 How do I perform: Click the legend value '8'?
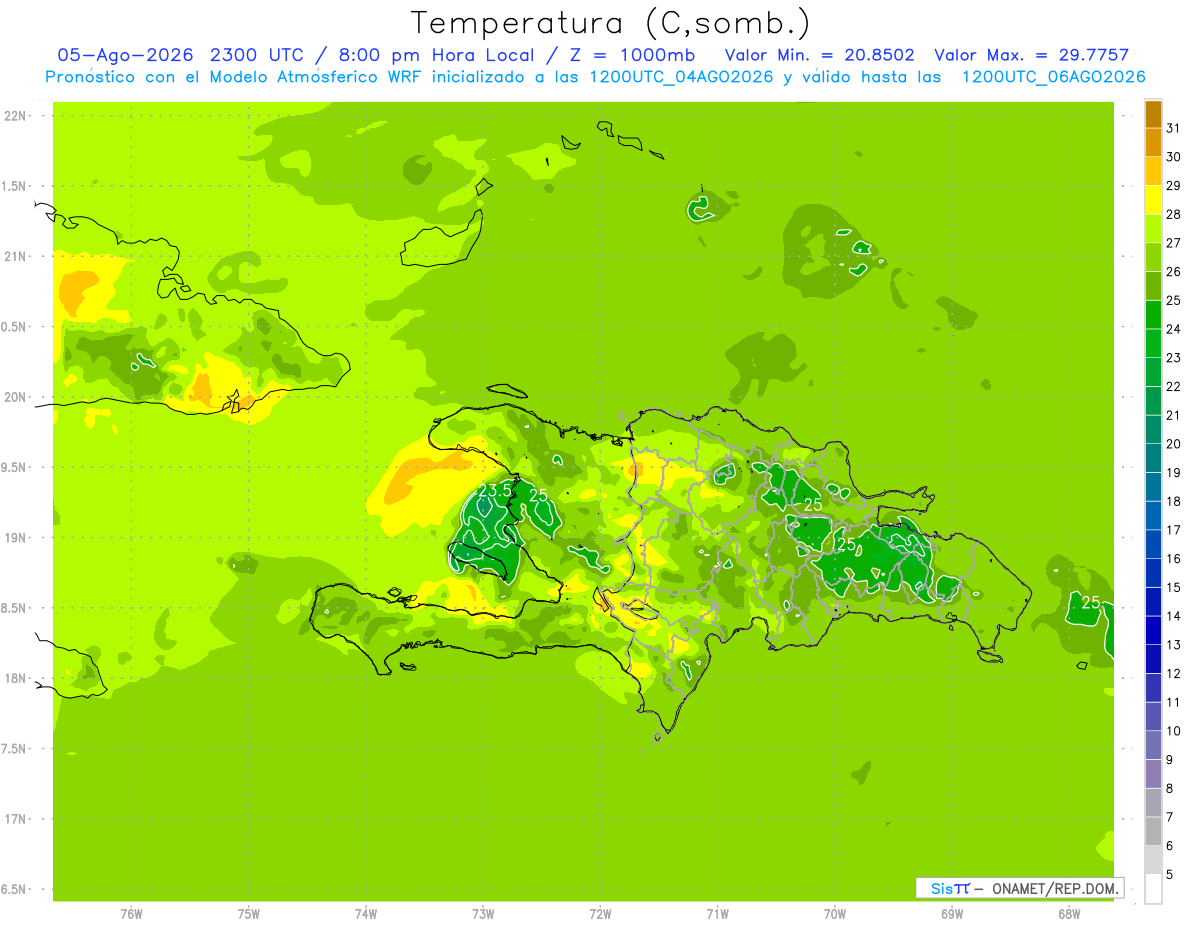tap(1170, 788)
